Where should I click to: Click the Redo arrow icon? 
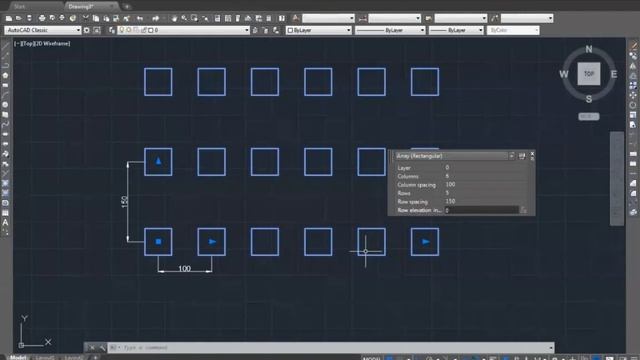point(156,18)
